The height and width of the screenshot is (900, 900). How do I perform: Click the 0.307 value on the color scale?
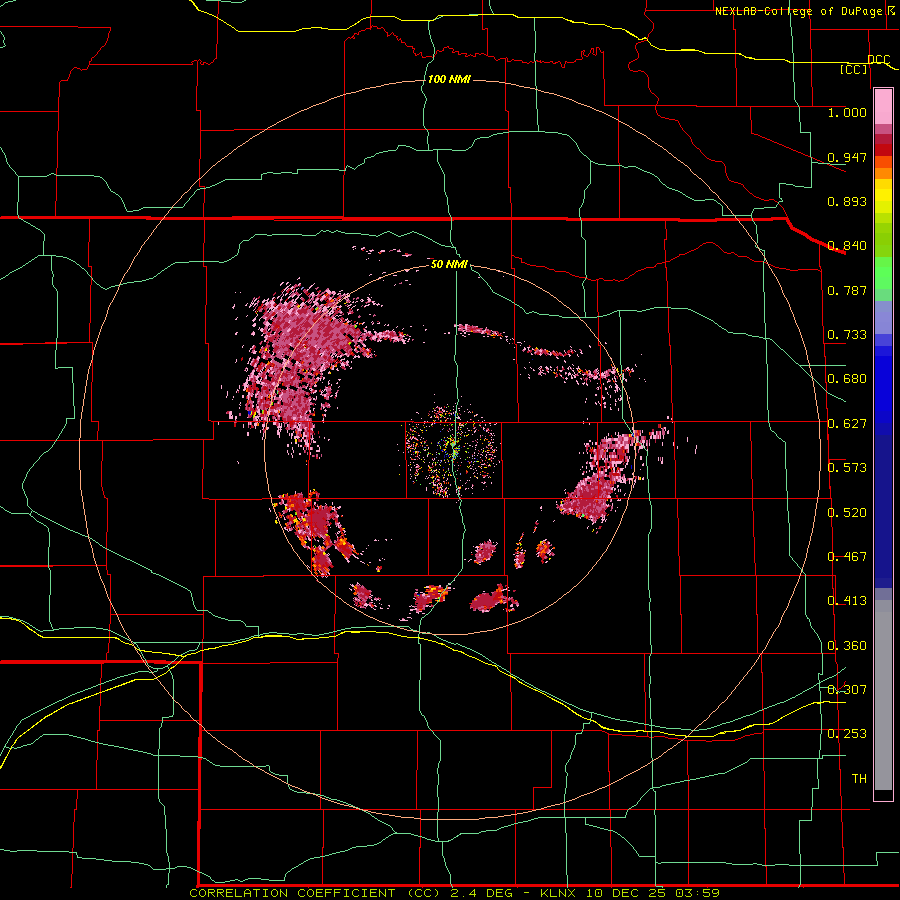[847, 690]
